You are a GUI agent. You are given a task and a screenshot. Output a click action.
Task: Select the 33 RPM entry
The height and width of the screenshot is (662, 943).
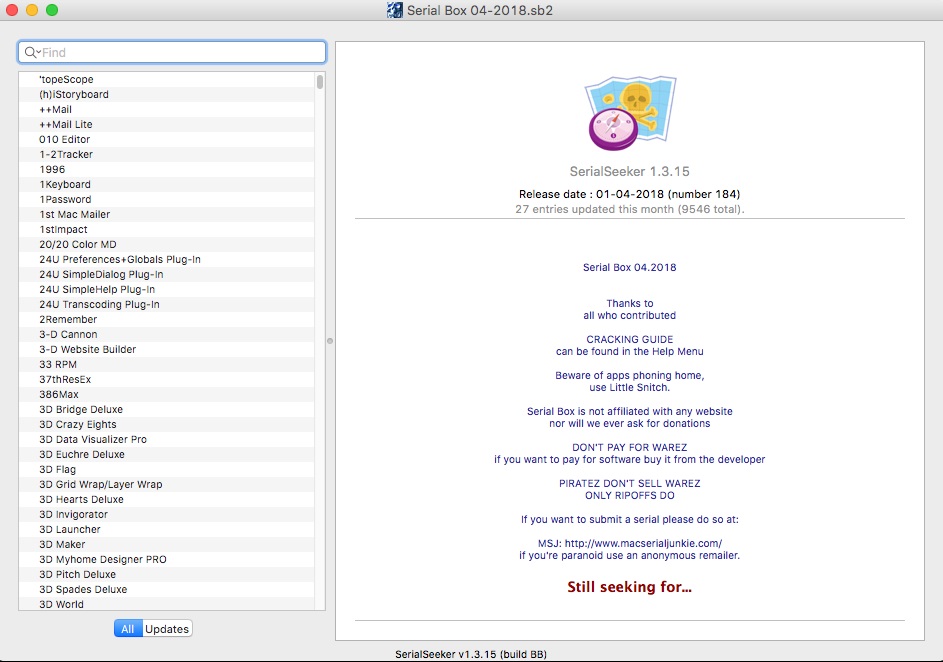[x=167, y=365]
